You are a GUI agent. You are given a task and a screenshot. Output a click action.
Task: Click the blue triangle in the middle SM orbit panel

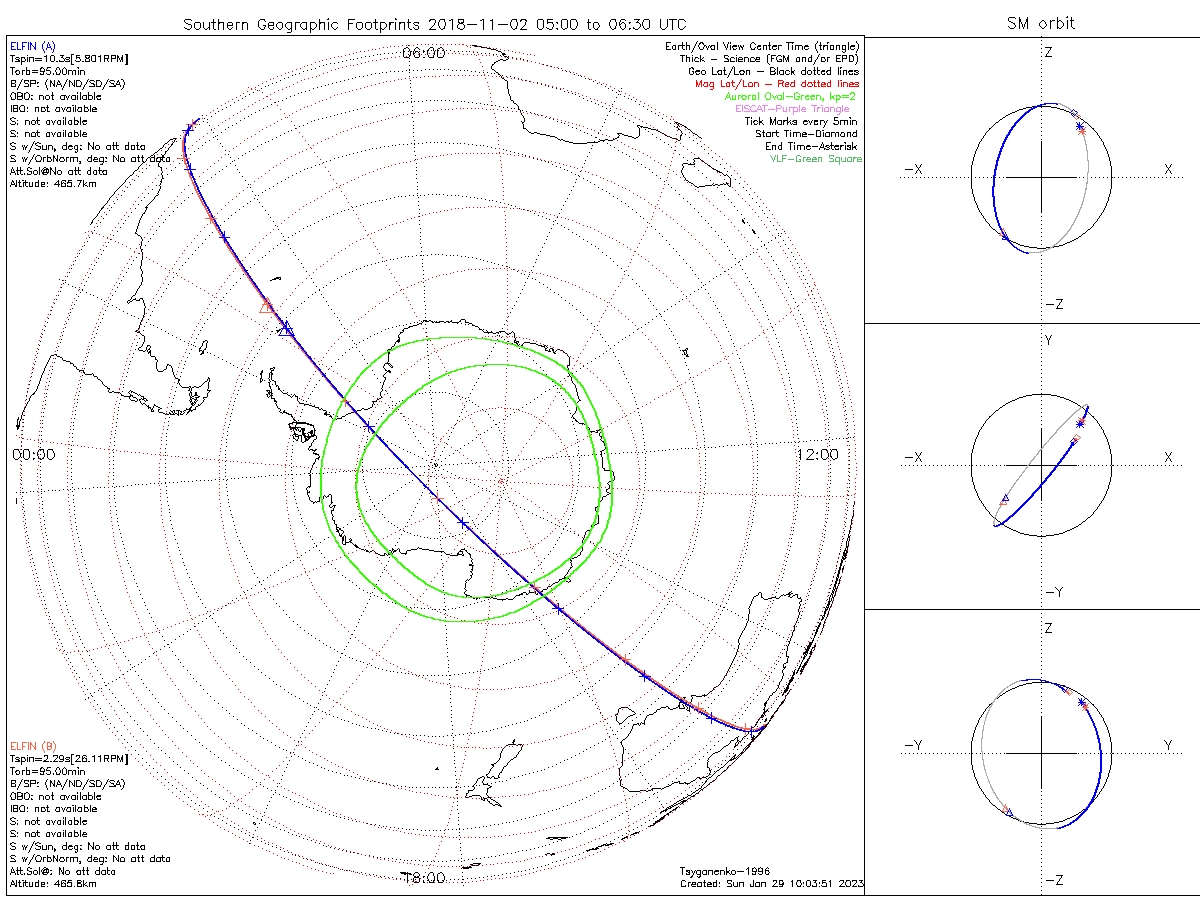click(x=1005, y=498)
